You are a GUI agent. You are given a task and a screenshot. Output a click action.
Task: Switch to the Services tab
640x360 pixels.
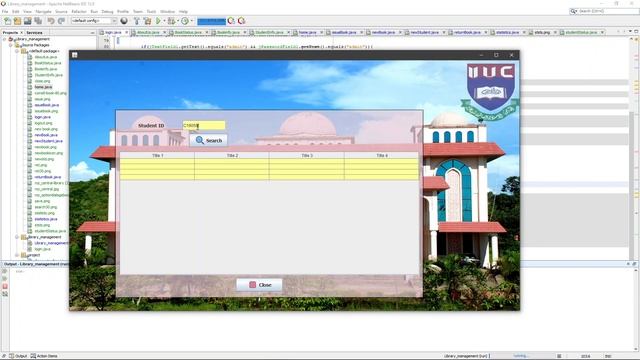[x=34, y=33]
